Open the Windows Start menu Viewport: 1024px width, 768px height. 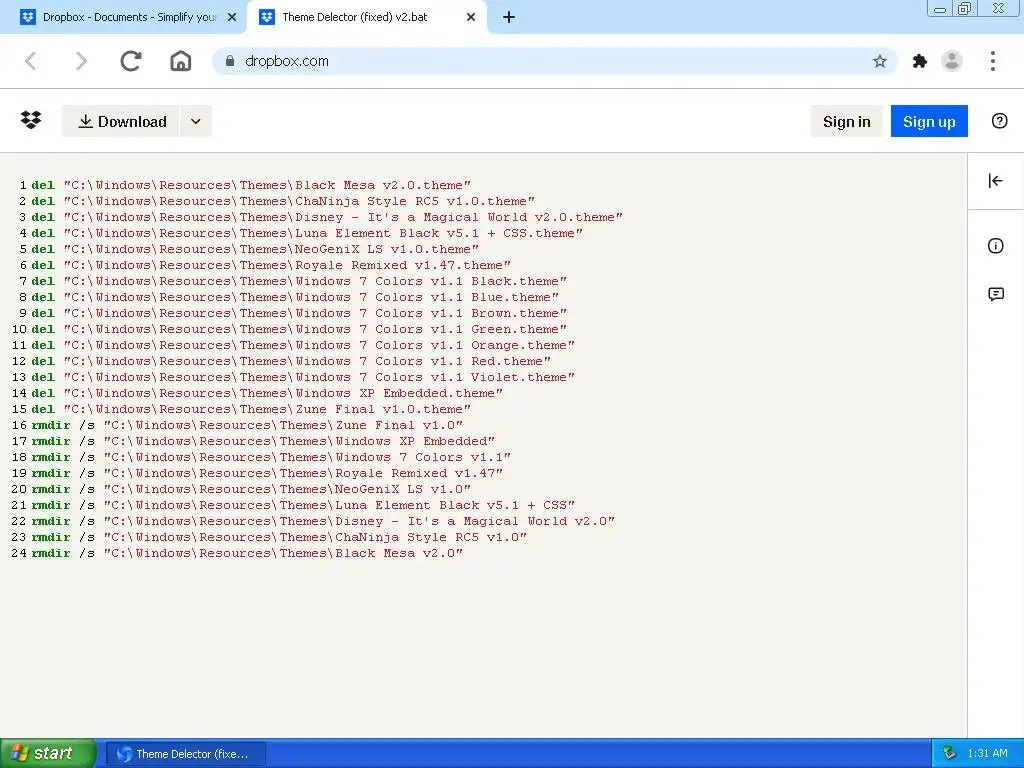(48, 753)
